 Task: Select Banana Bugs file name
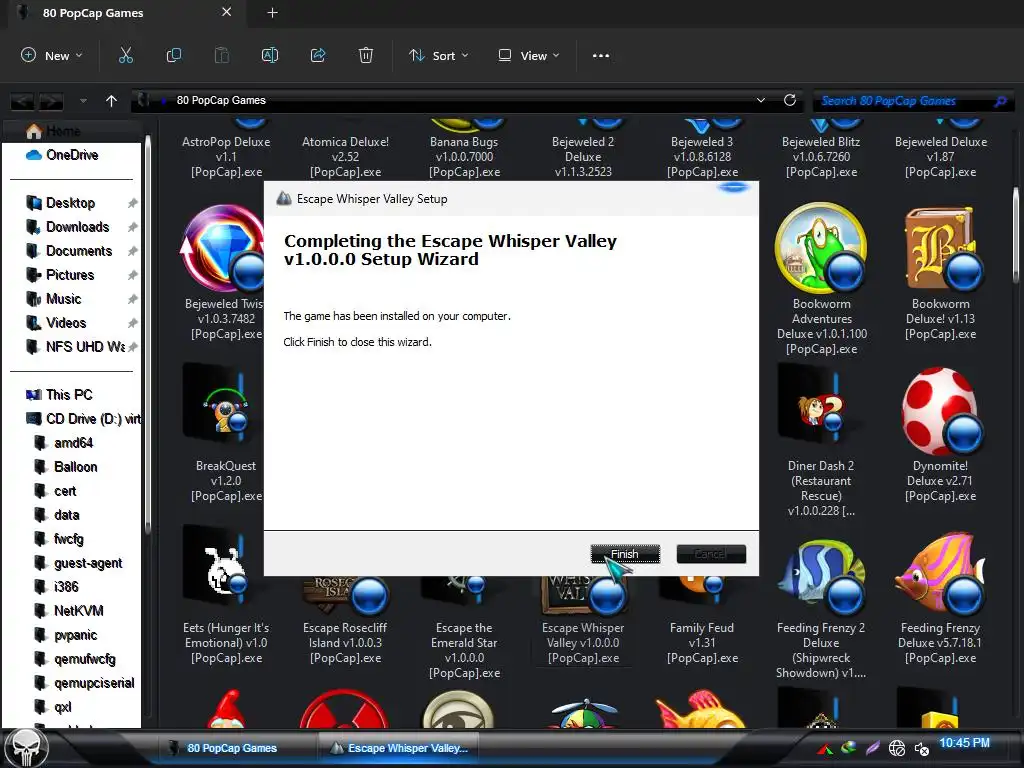(464, 157)
